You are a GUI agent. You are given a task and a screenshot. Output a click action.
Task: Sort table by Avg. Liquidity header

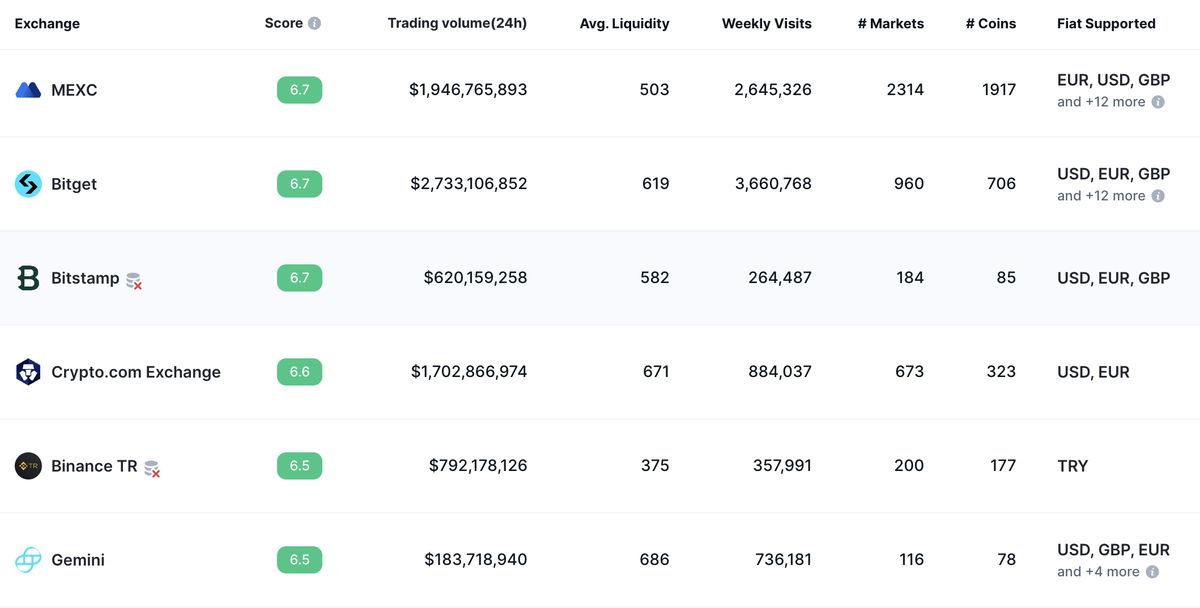624,23
